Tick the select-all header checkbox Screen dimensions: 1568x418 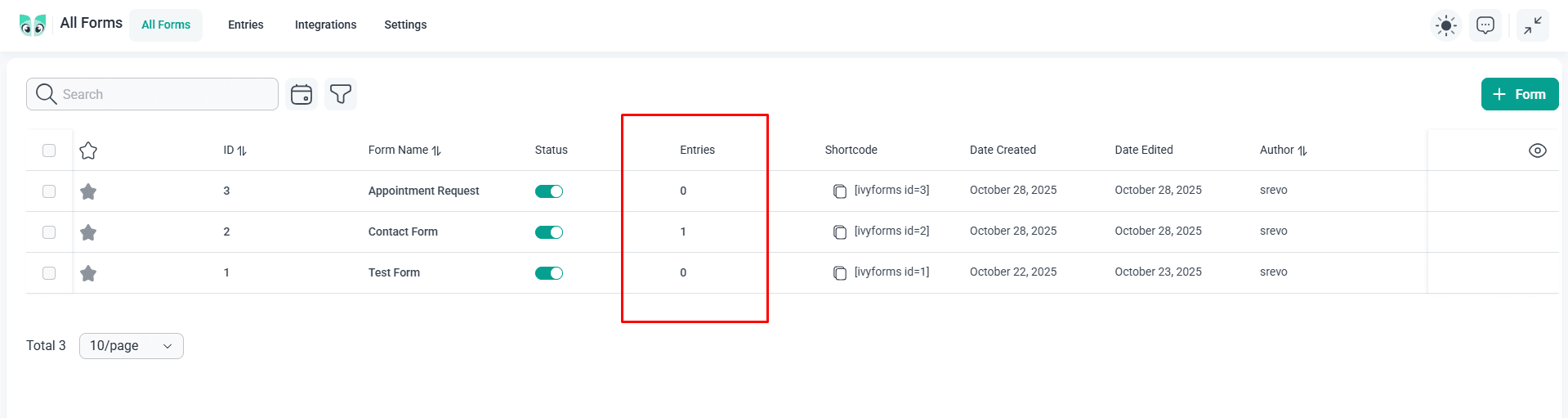49,151
